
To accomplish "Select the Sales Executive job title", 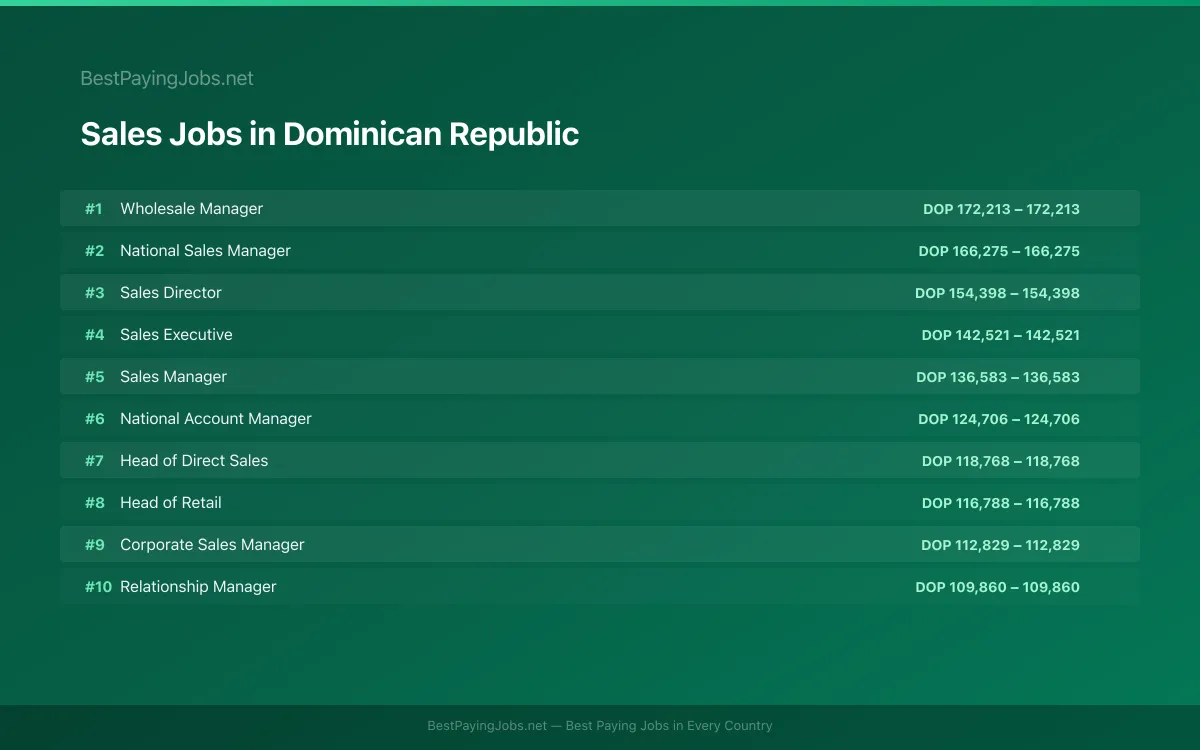I will click(176, 334).
